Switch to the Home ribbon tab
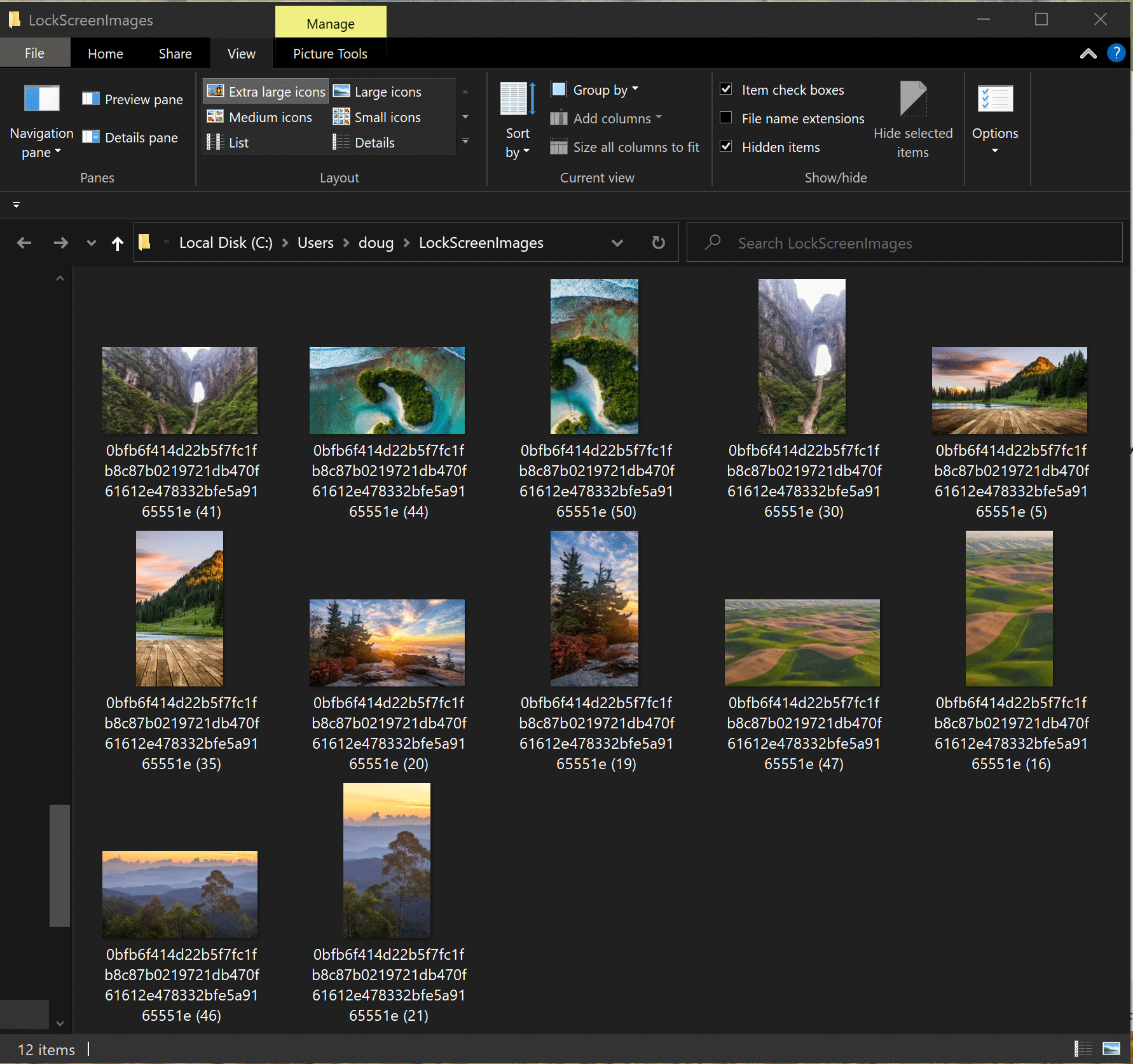Screen dimensions: 1133x1064 pos(106,53)
